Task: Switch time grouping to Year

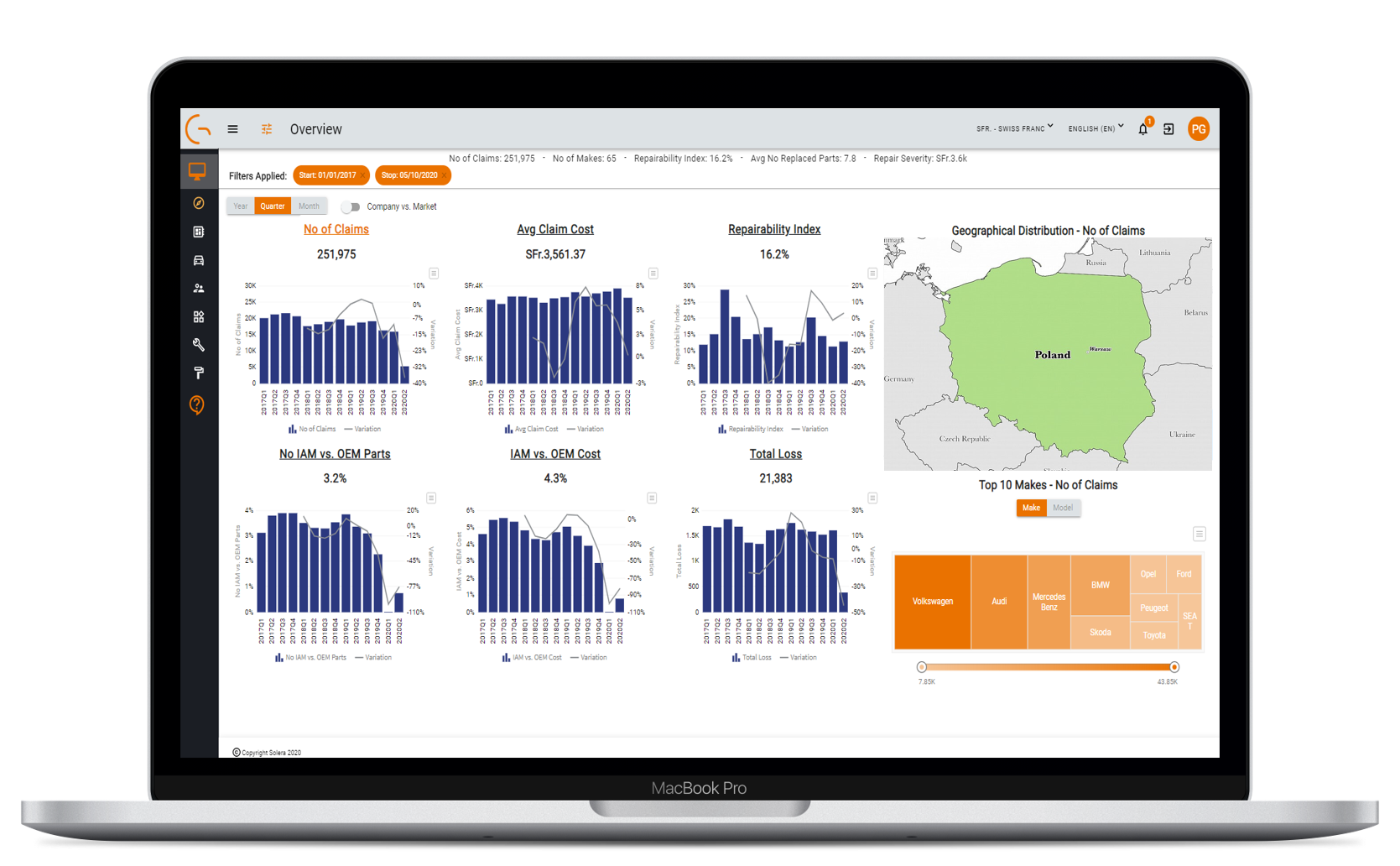Action: pos(241,206)
